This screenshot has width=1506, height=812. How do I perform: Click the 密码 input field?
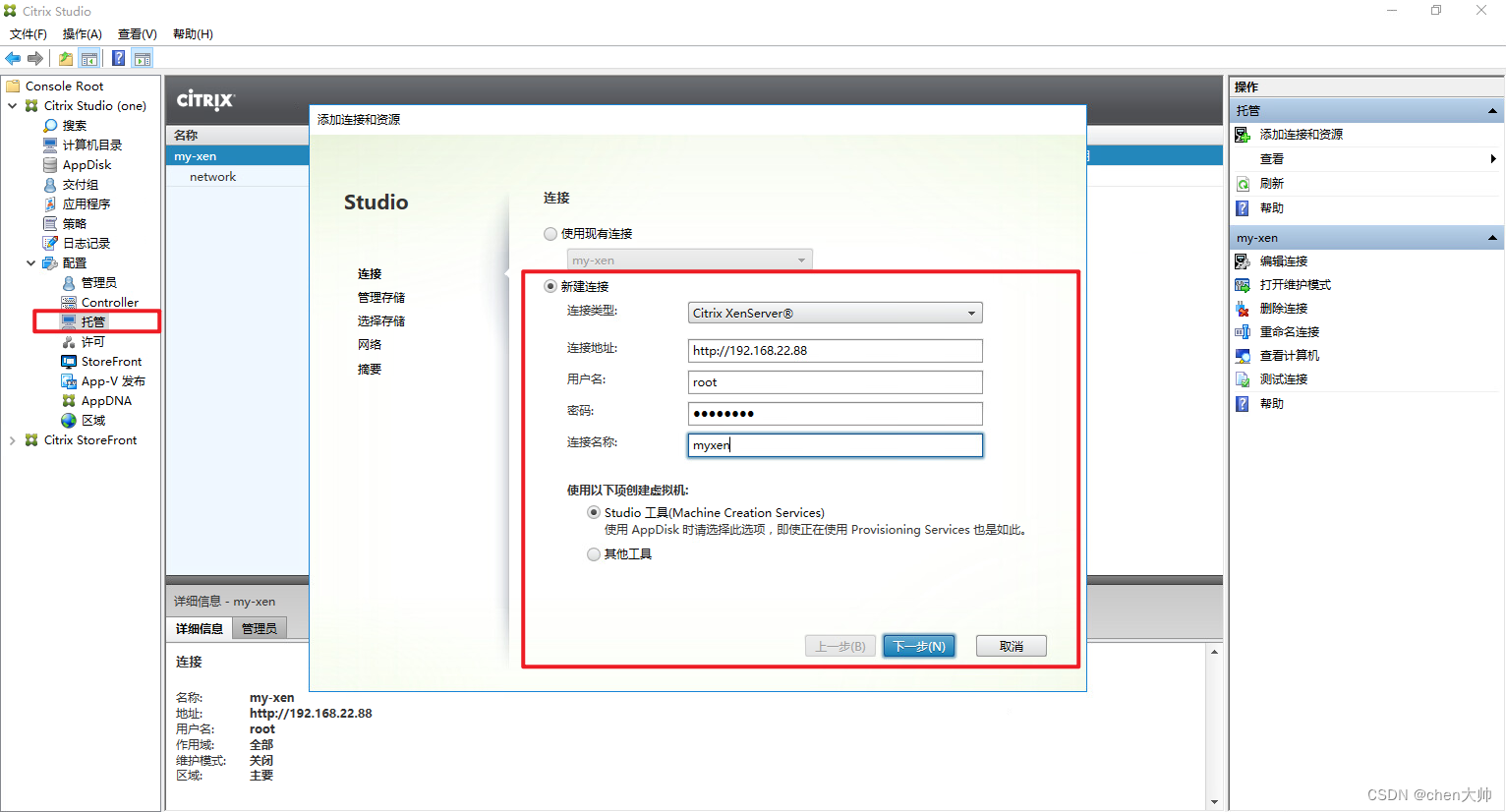click(x=835, y=414)
